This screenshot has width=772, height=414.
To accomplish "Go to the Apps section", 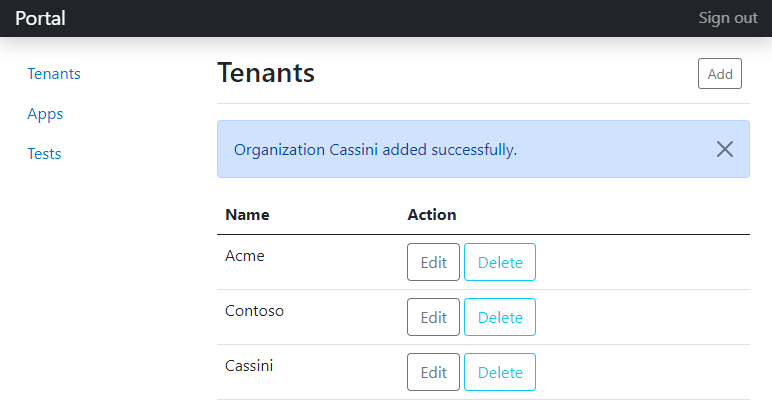I will click(x=45, y=114).
